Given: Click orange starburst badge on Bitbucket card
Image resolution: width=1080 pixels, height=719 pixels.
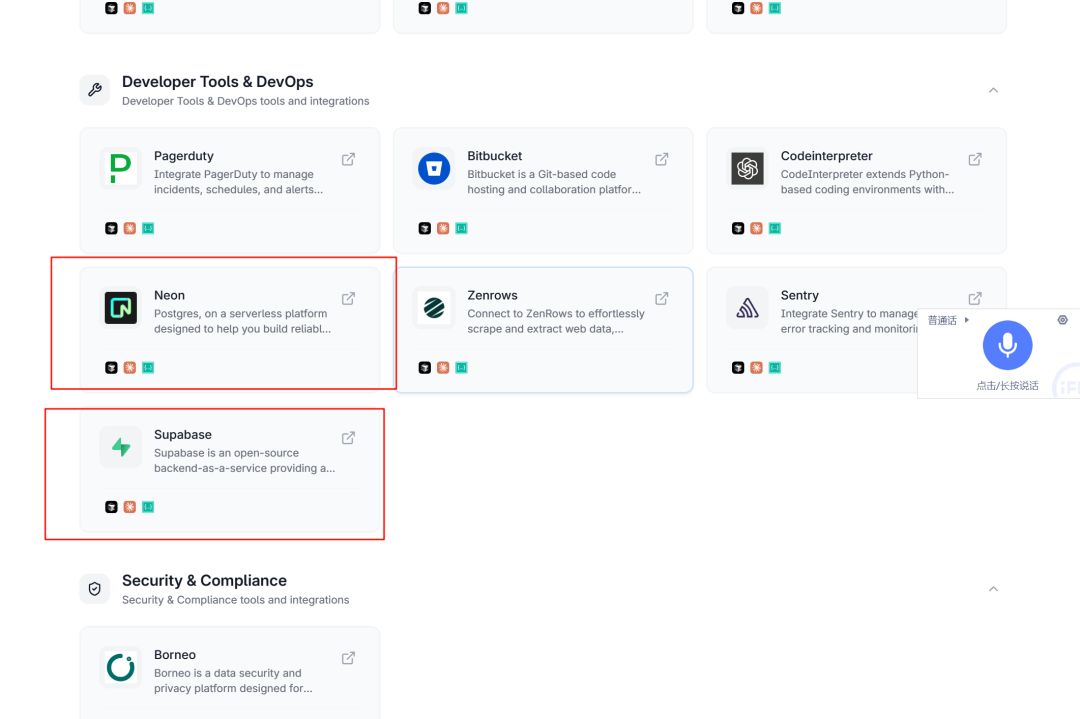Looking at the screenshot, I should 443,228.
